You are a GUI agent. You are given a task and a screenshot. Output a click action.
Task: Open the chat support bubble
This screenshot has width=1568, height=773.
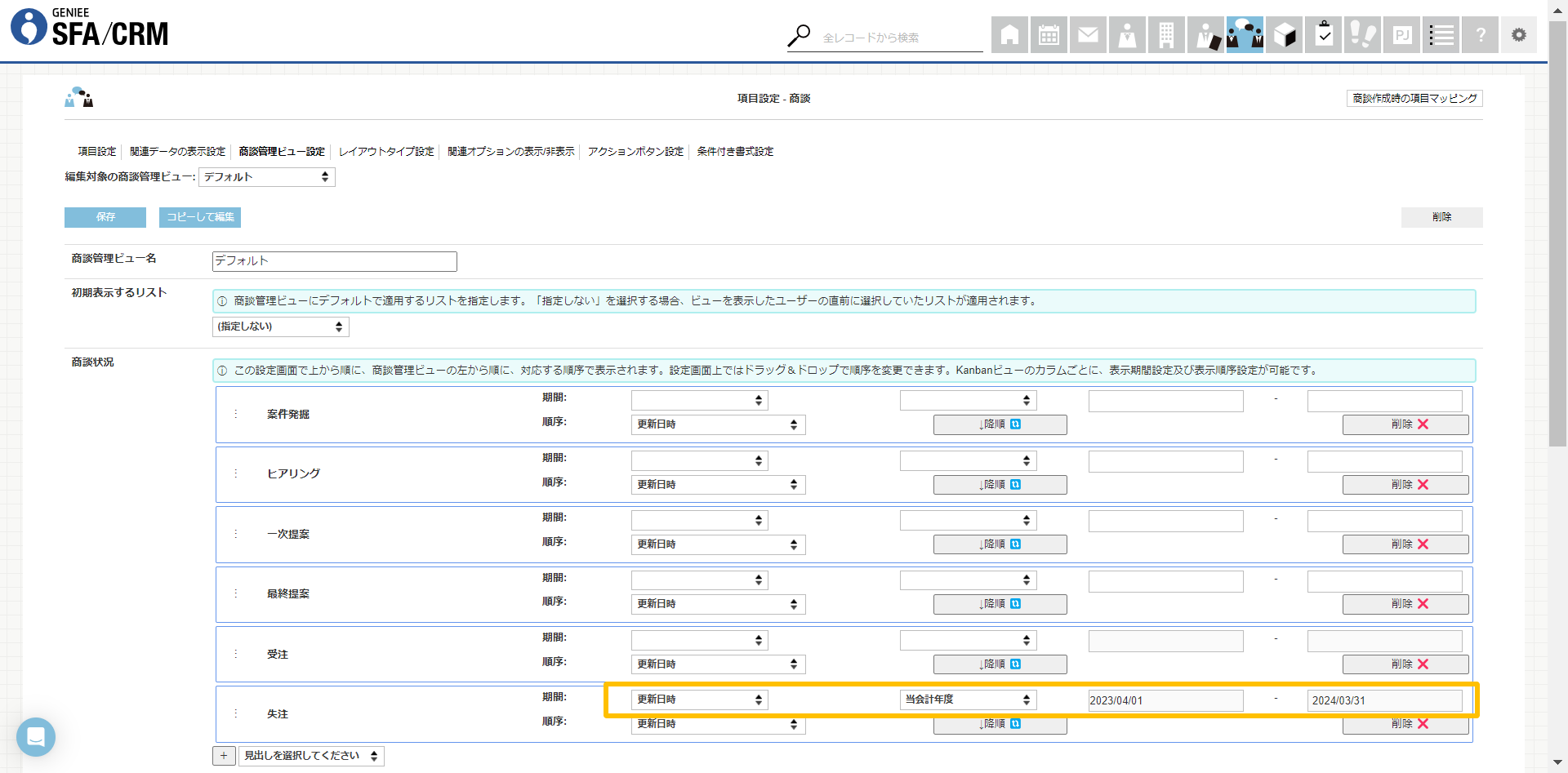click(36, 737)
